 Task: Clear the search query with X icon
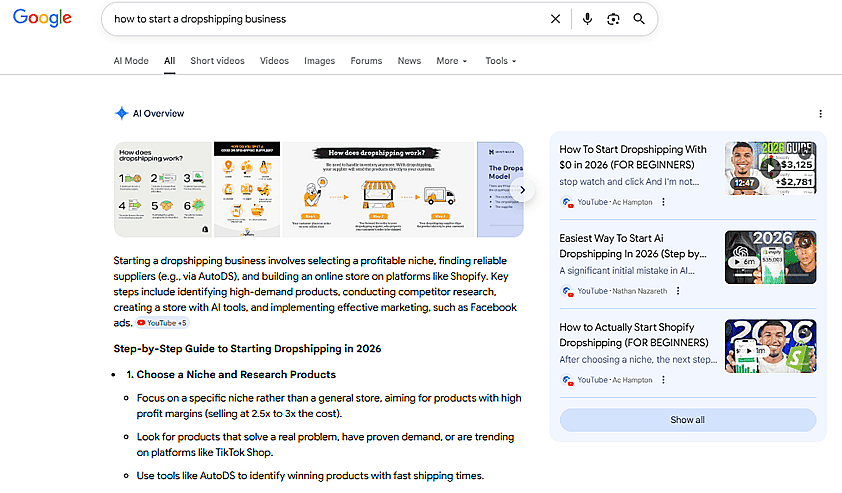point(555,19)
